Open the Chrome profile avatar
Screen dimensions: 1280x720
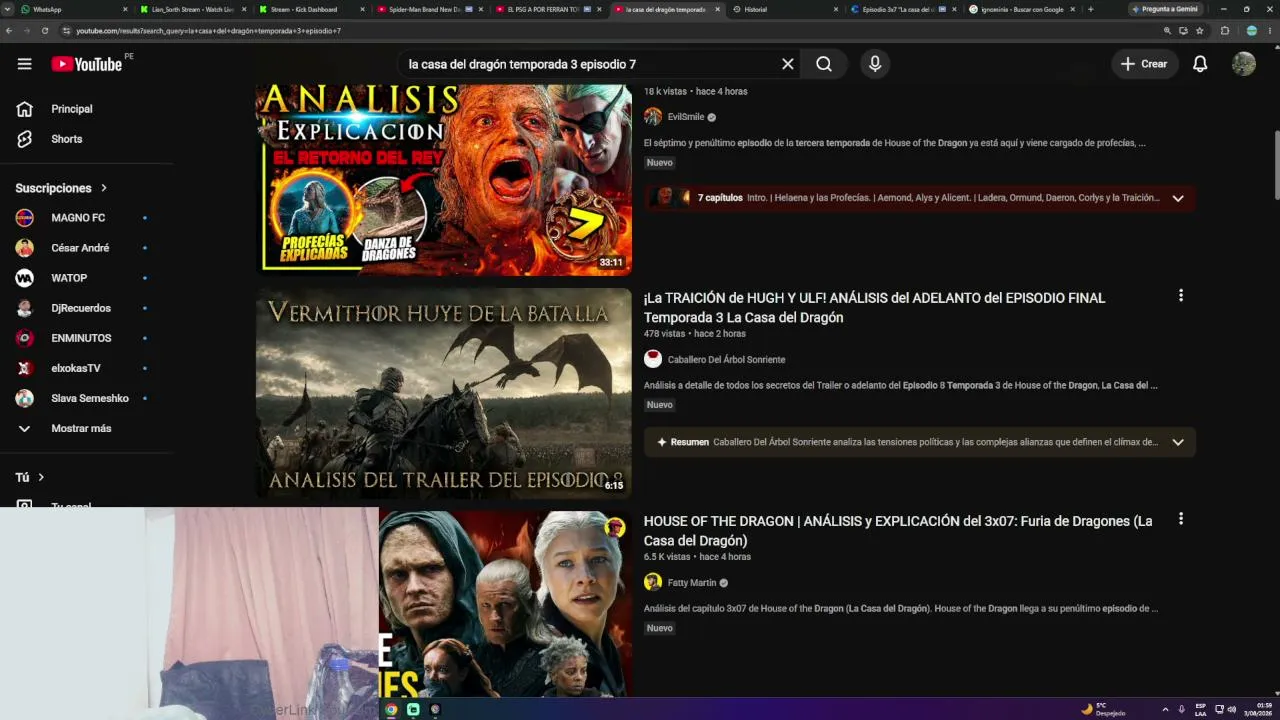[1251, 31]
